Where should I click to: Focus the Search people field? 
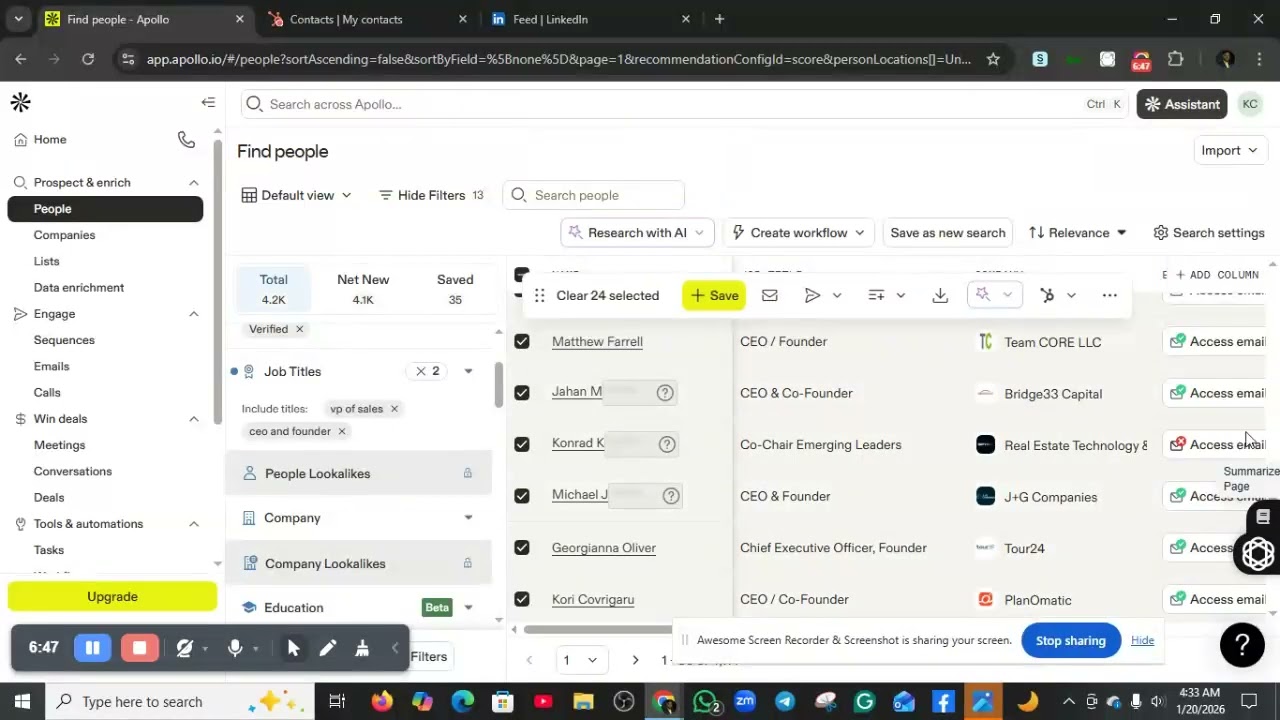point(594,195)
